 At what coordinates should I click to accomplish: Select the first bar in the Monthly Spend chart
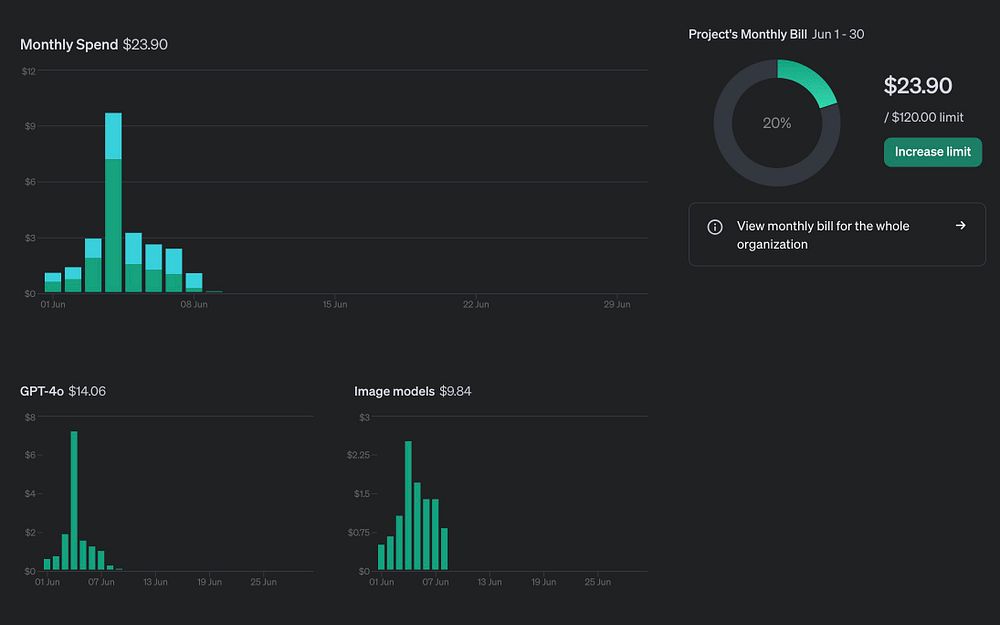click(x=53, y=283)
